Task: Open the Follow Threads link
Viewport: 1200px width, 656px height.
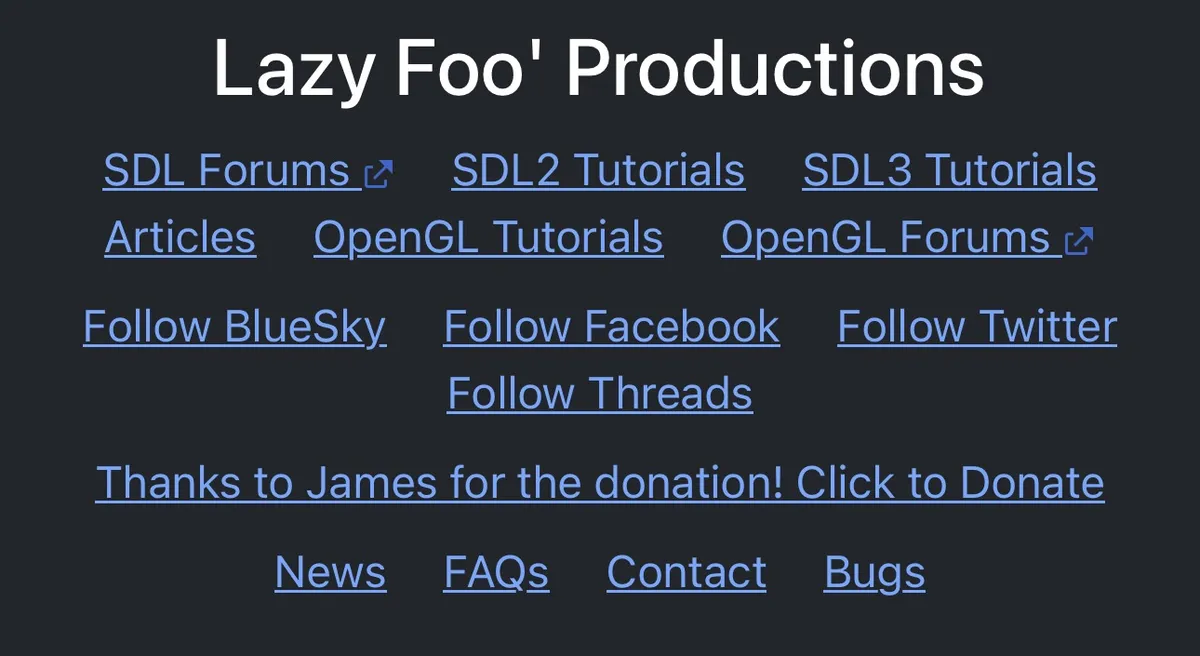Action: [x=600, y=393]
